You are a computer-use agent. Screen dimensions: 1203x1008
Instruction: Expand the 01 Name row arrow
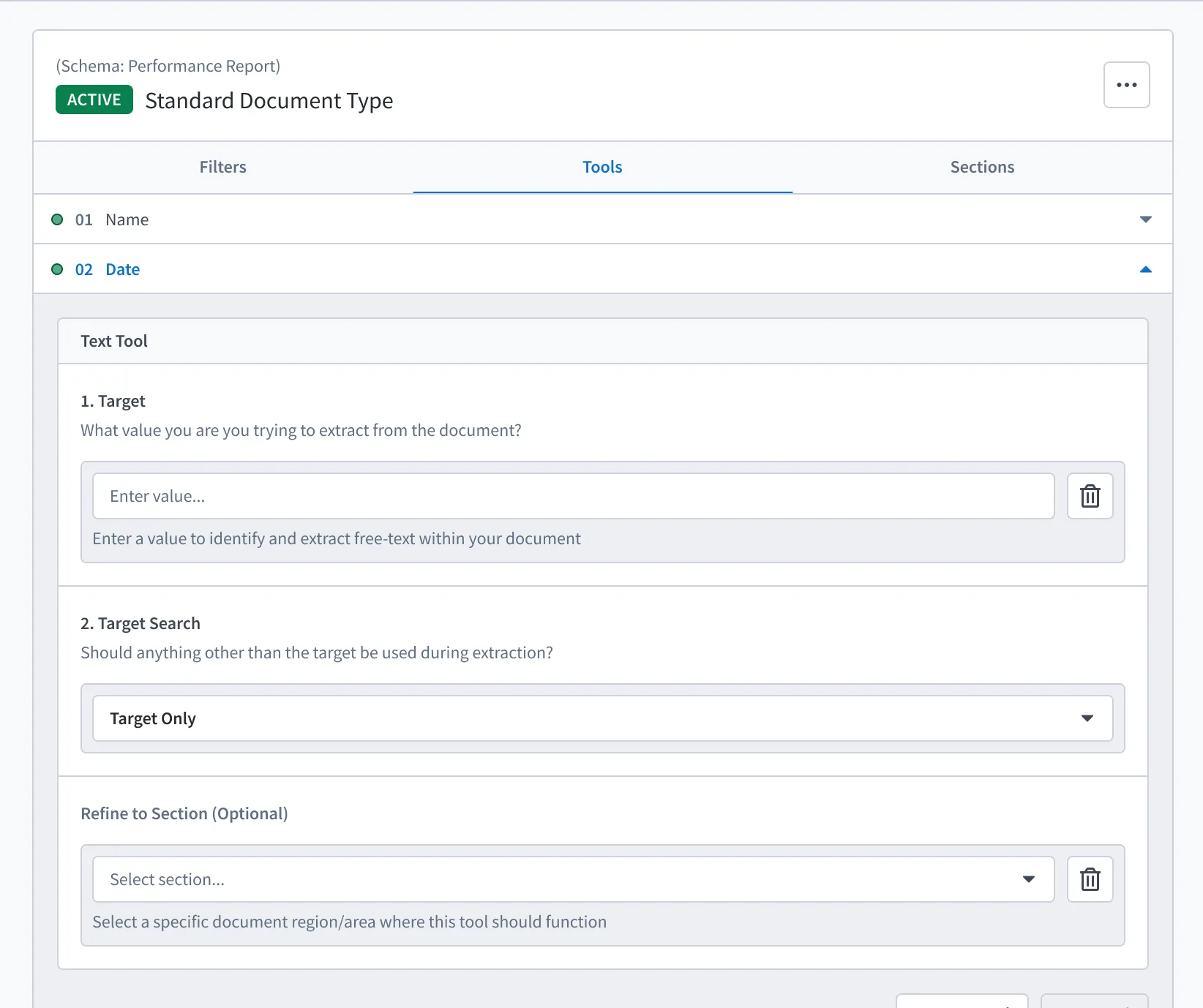pyautogui.click(x=1145, y=219)
